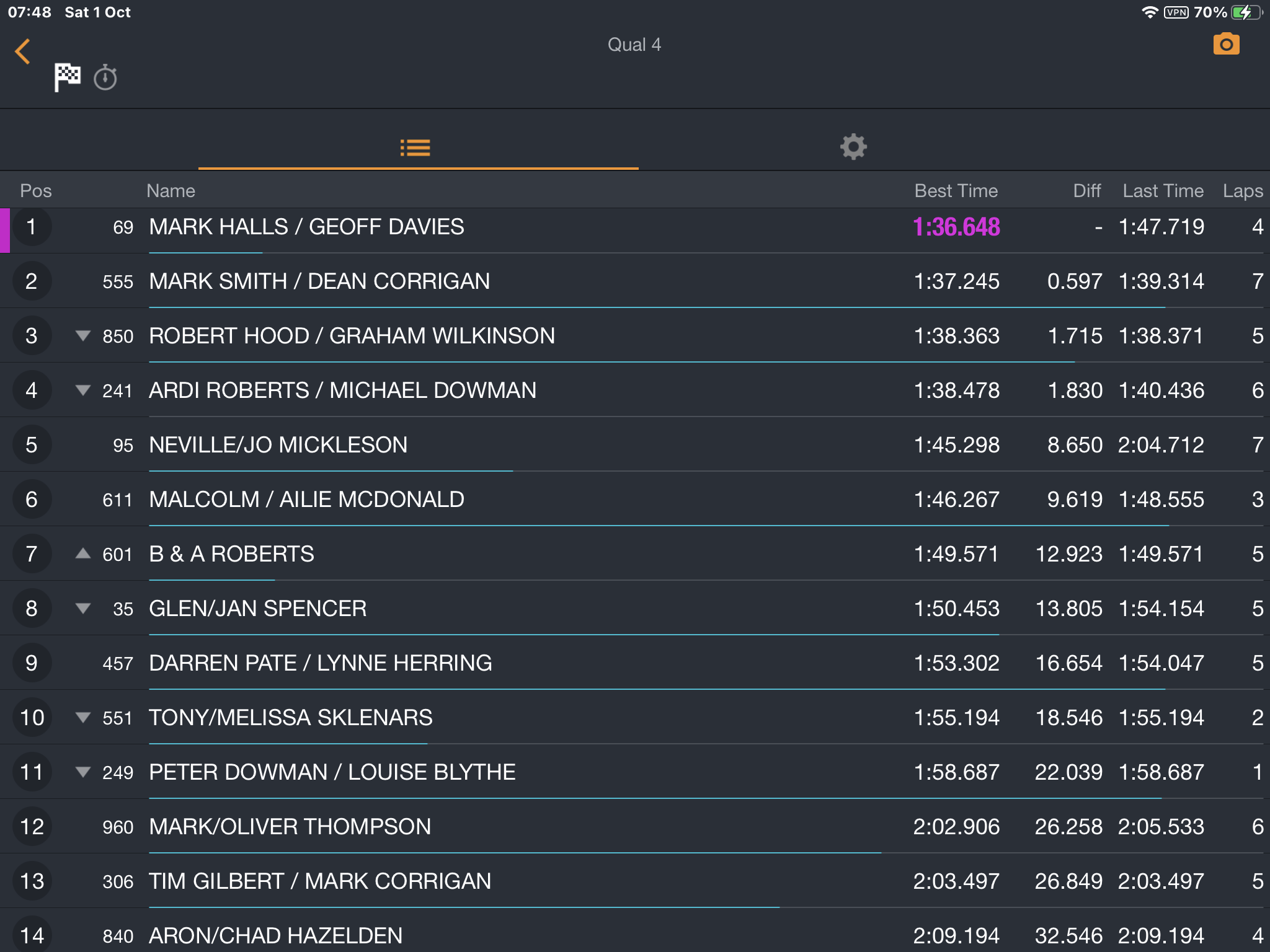This screenshot has height=952, width=1270.
Task: Open the settings gear tab
Action: (853, 147)
